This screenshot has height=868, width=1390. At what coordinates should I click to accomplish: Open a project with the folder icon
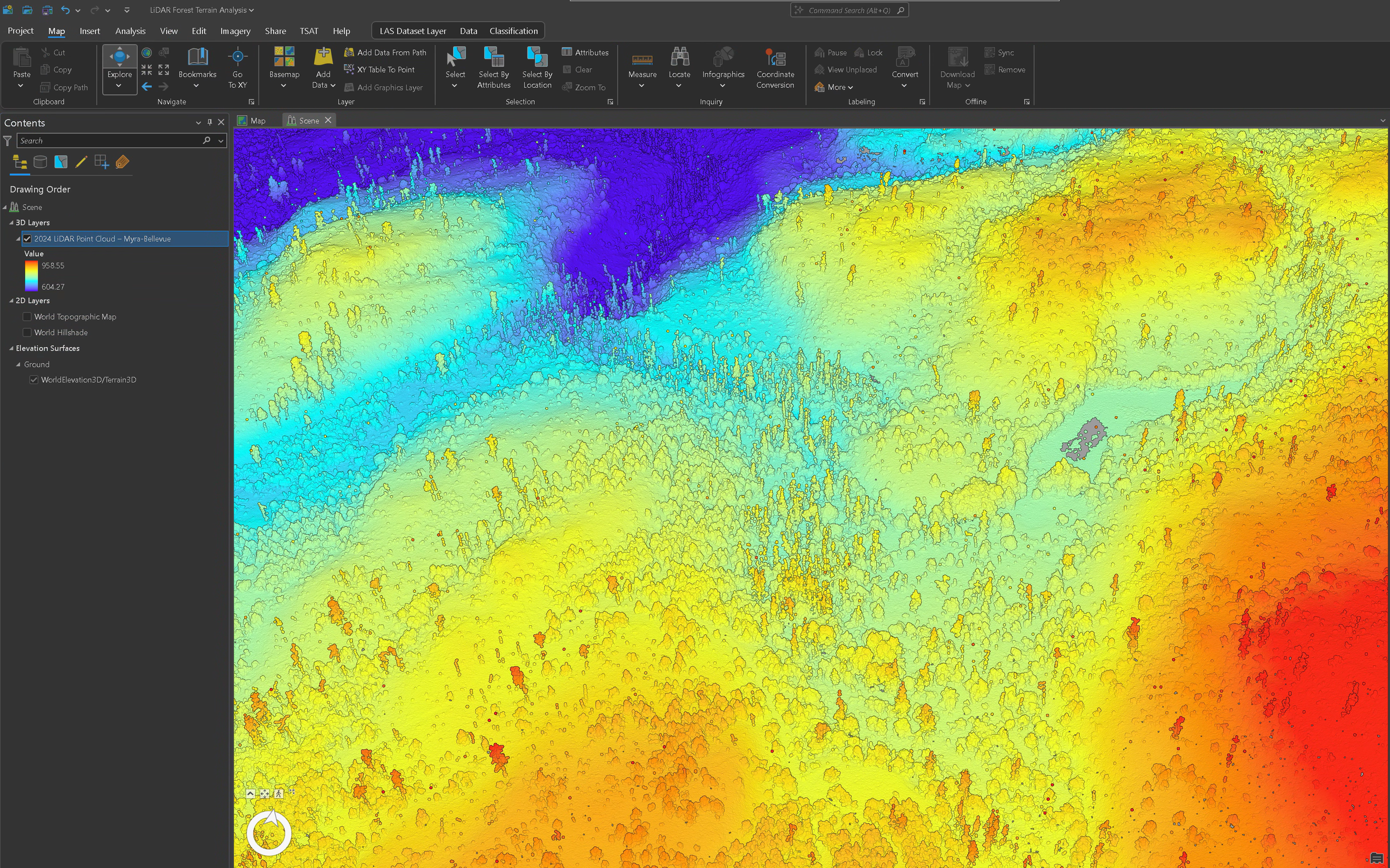(27, 10)
